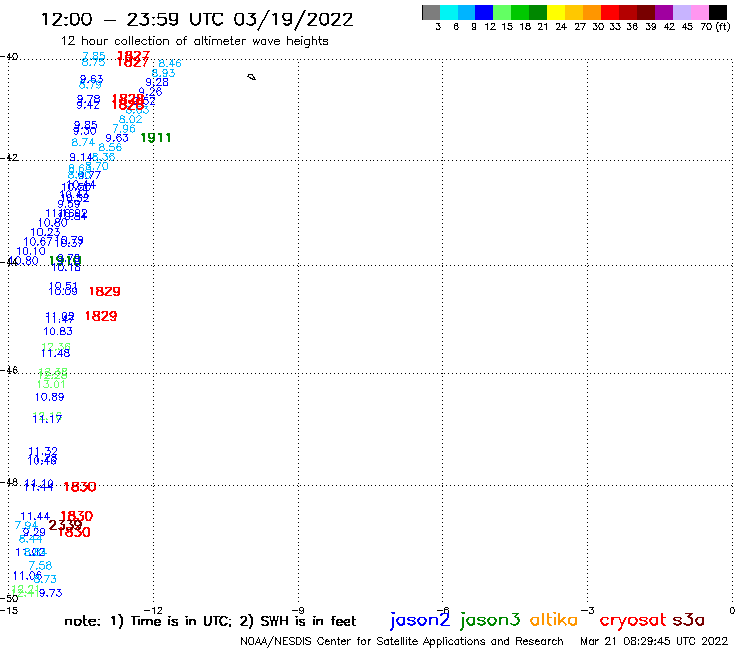Image resolution: width=740 pixels, height=650 pixels.
Task: Click the wave height value 11.48
Action: (56, 353)
